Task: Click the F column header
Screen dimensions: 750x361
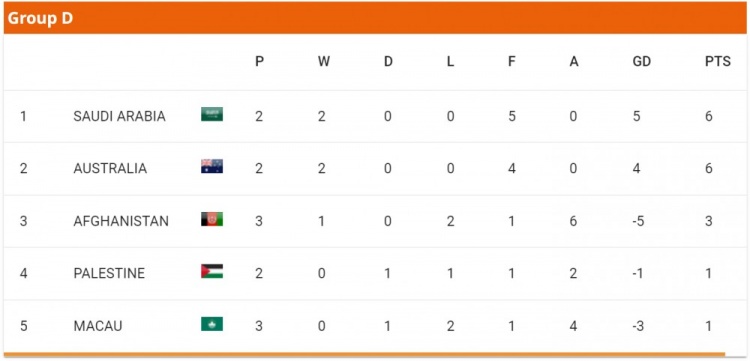Action: tap(512, 61)
